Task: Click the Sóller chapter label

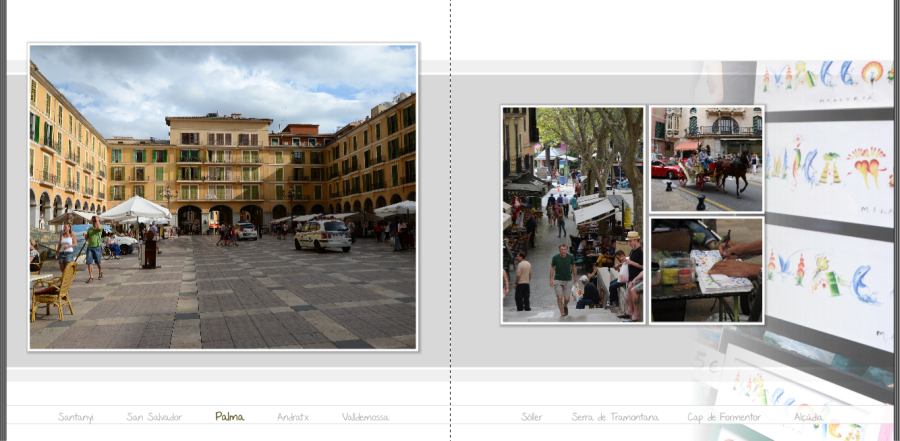Action: coord(532,417)
